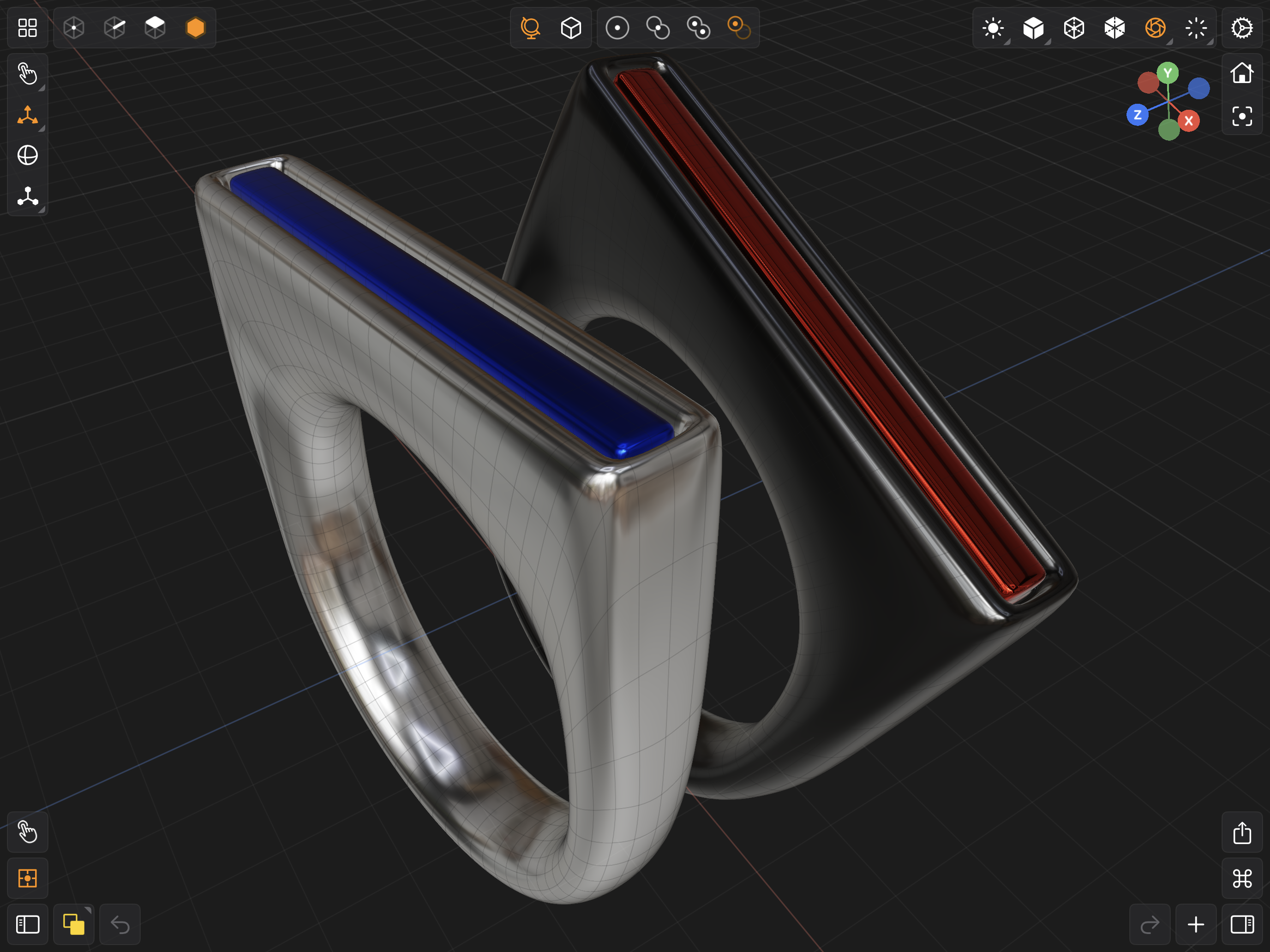1270x952 pixels.
Task: Open the four-squares grid menu
Action: 28,28
